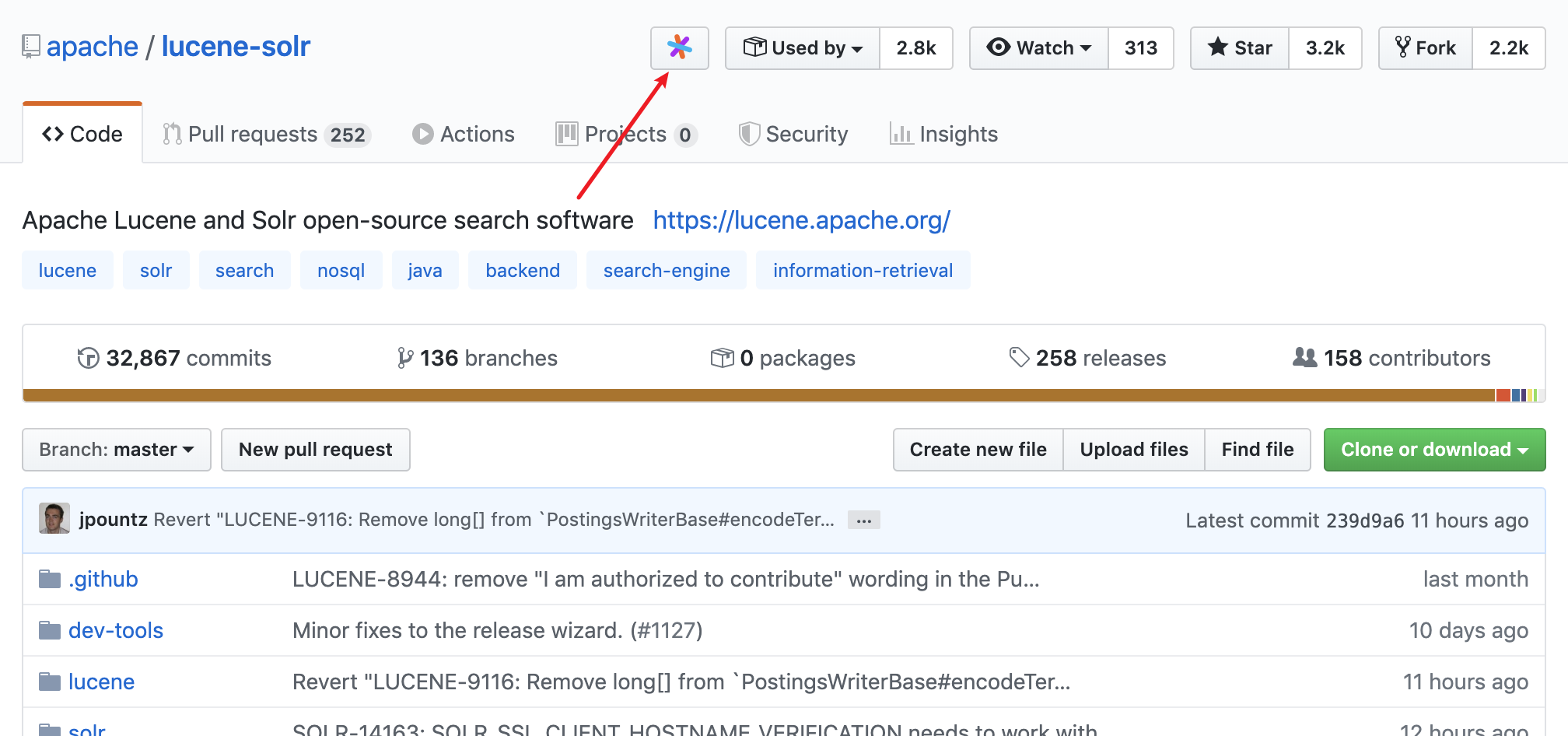
Task: Star the lucene-solr repository
Action: [1240, 47]
